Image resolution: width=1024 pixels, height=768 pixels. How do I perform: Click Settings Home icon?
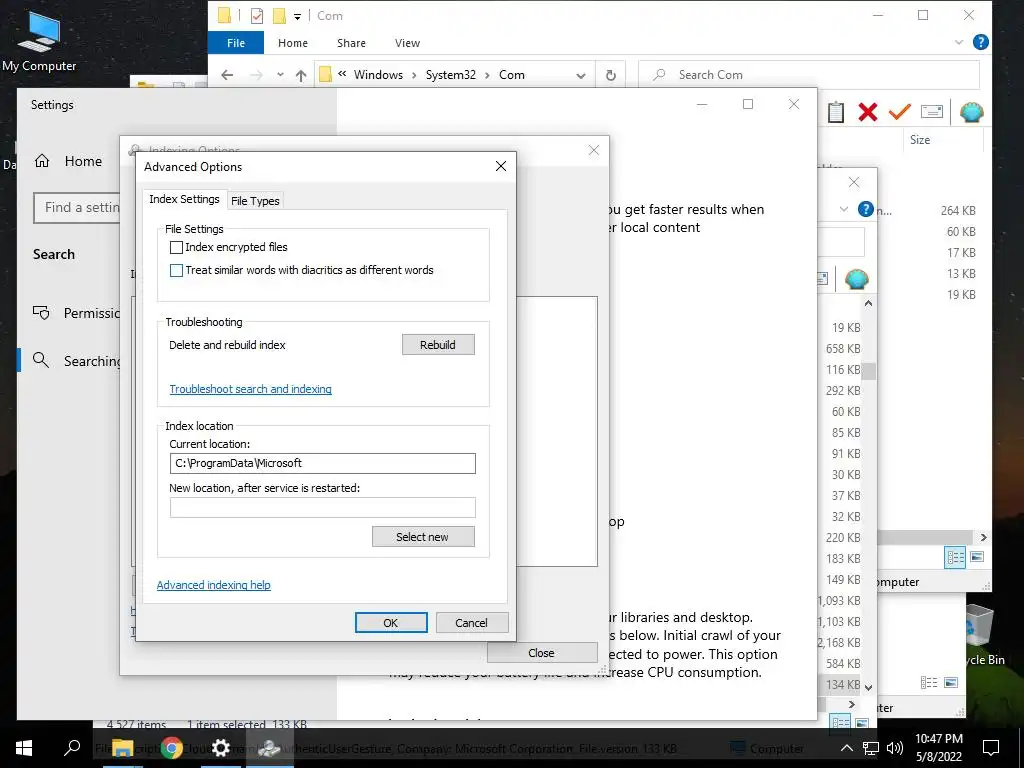click(42, 161)
